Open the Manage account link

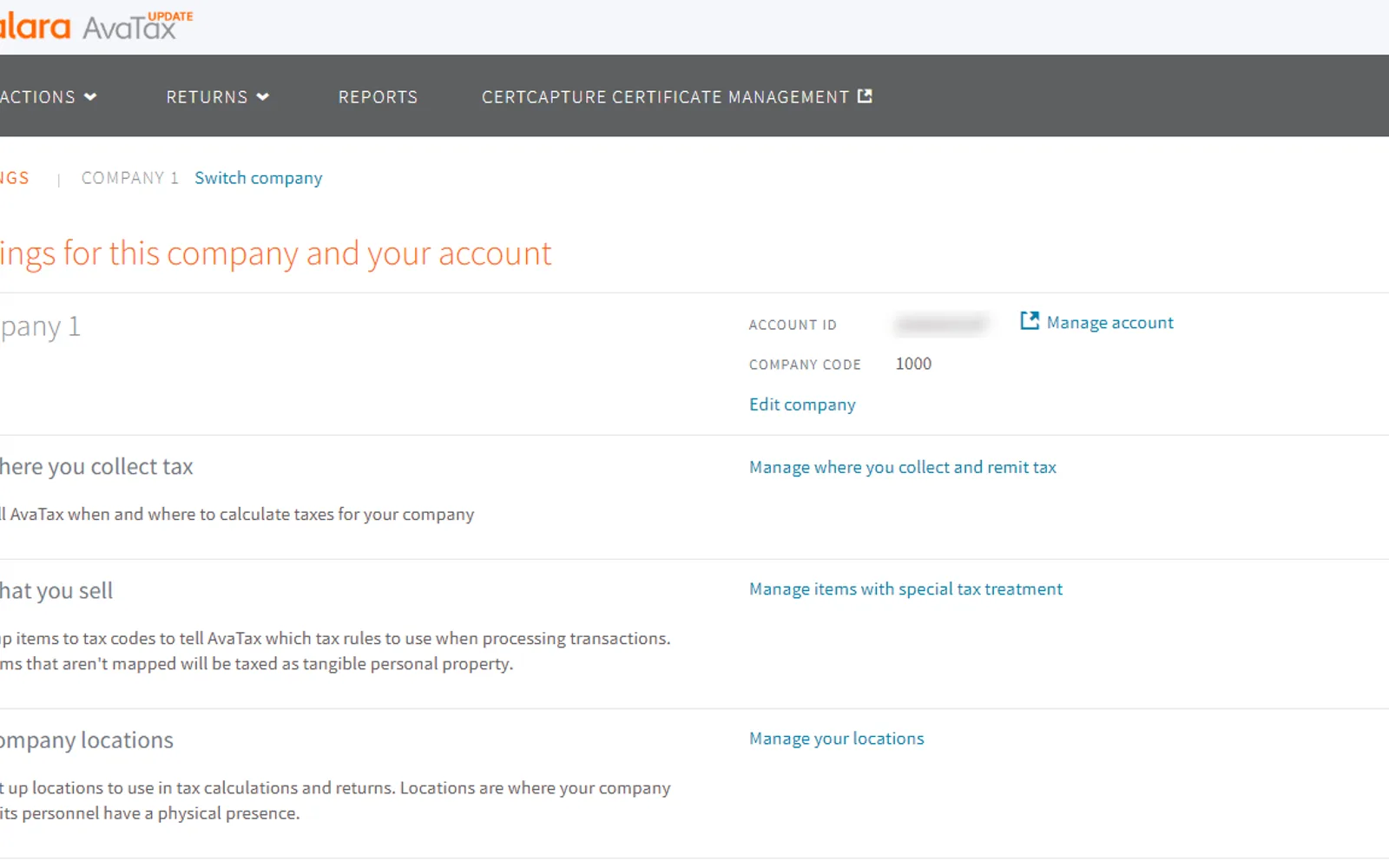(1109, 323)
